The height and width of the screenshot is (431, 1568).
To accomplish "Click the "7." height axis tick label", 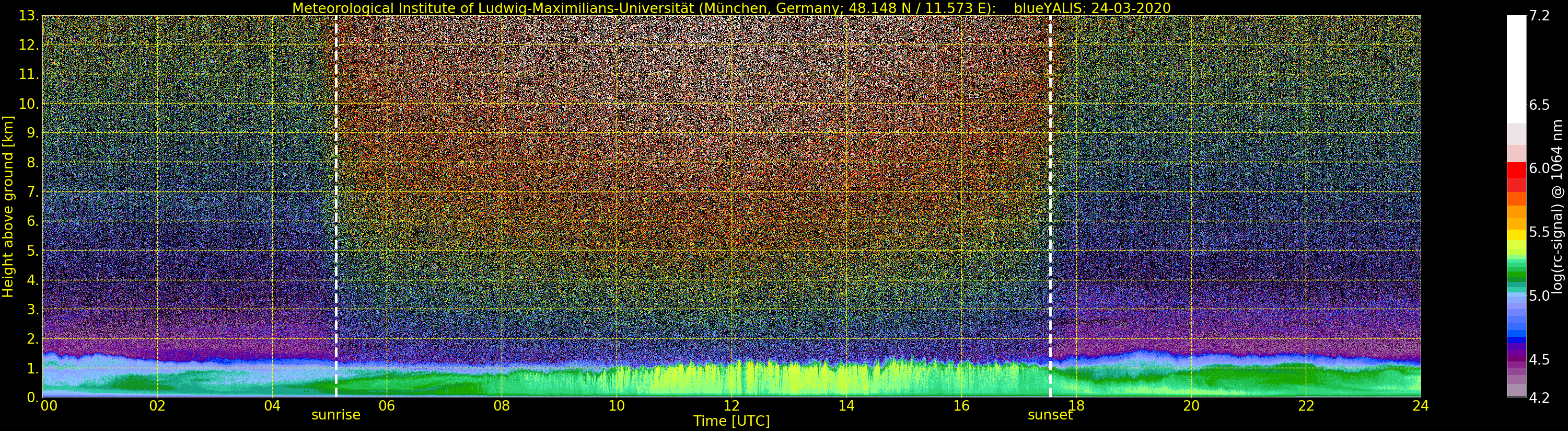I will click(33, 192).
